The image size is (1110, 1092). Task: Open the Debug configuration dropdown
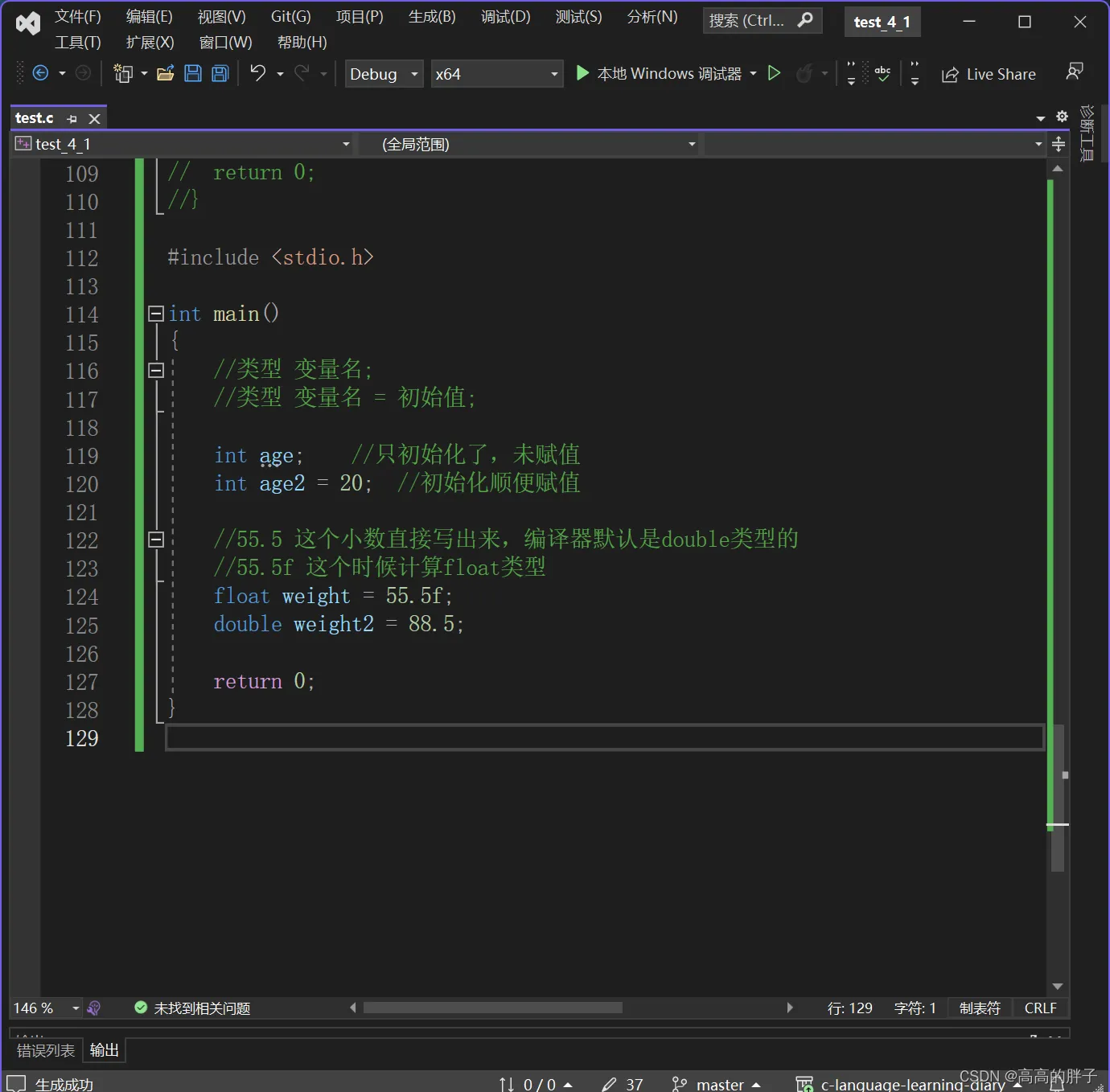coord(384,74)
